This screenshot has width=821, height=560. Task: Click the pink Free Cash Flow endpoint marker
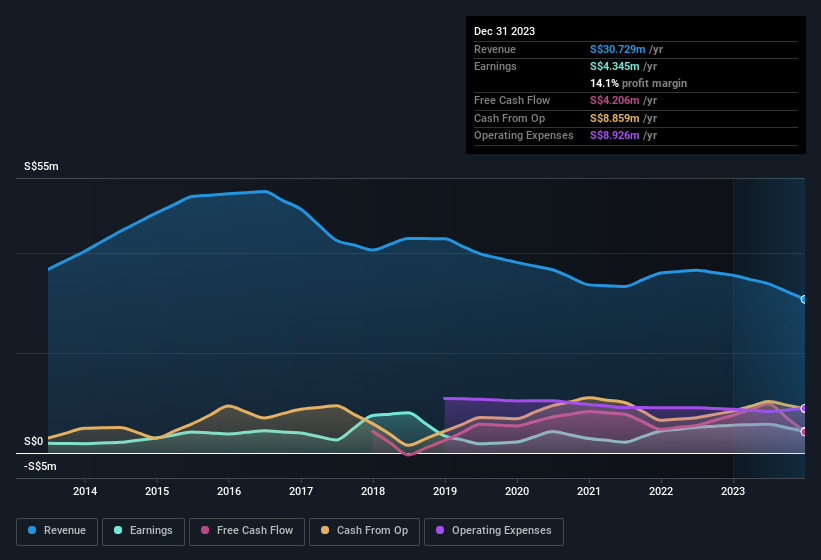coord(804,432)
